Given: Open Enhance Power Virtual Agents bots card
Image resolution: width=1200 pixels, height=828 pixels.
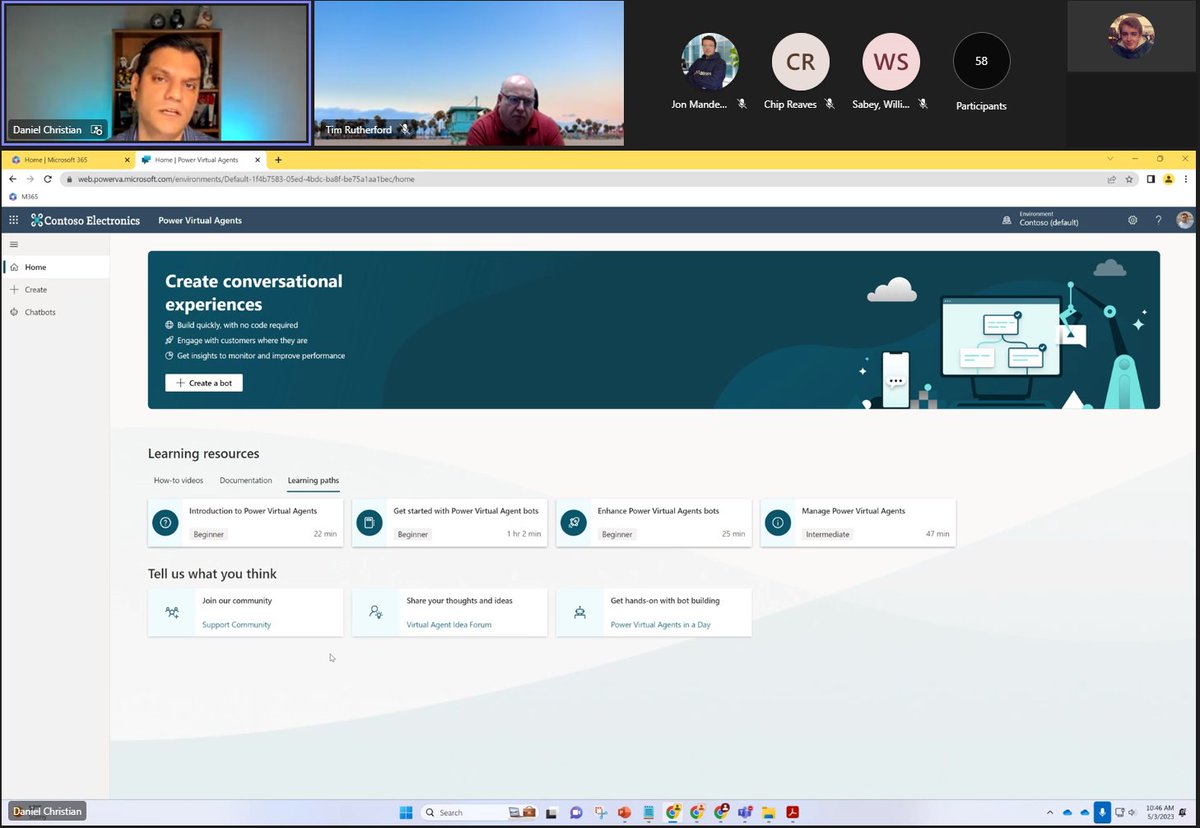Looking at the screenshot, I should coord(654,522).
